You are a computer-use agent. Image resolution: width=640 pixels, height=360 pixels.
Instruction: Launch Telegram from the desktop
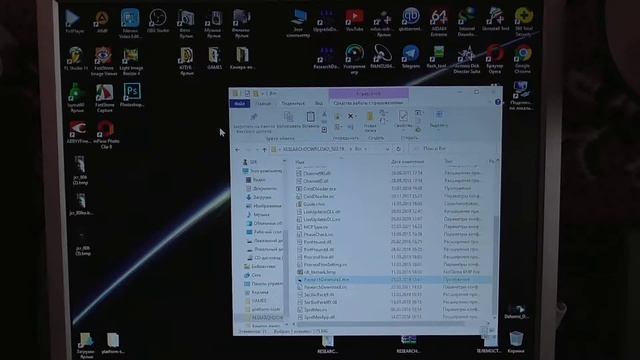(411, 57)
